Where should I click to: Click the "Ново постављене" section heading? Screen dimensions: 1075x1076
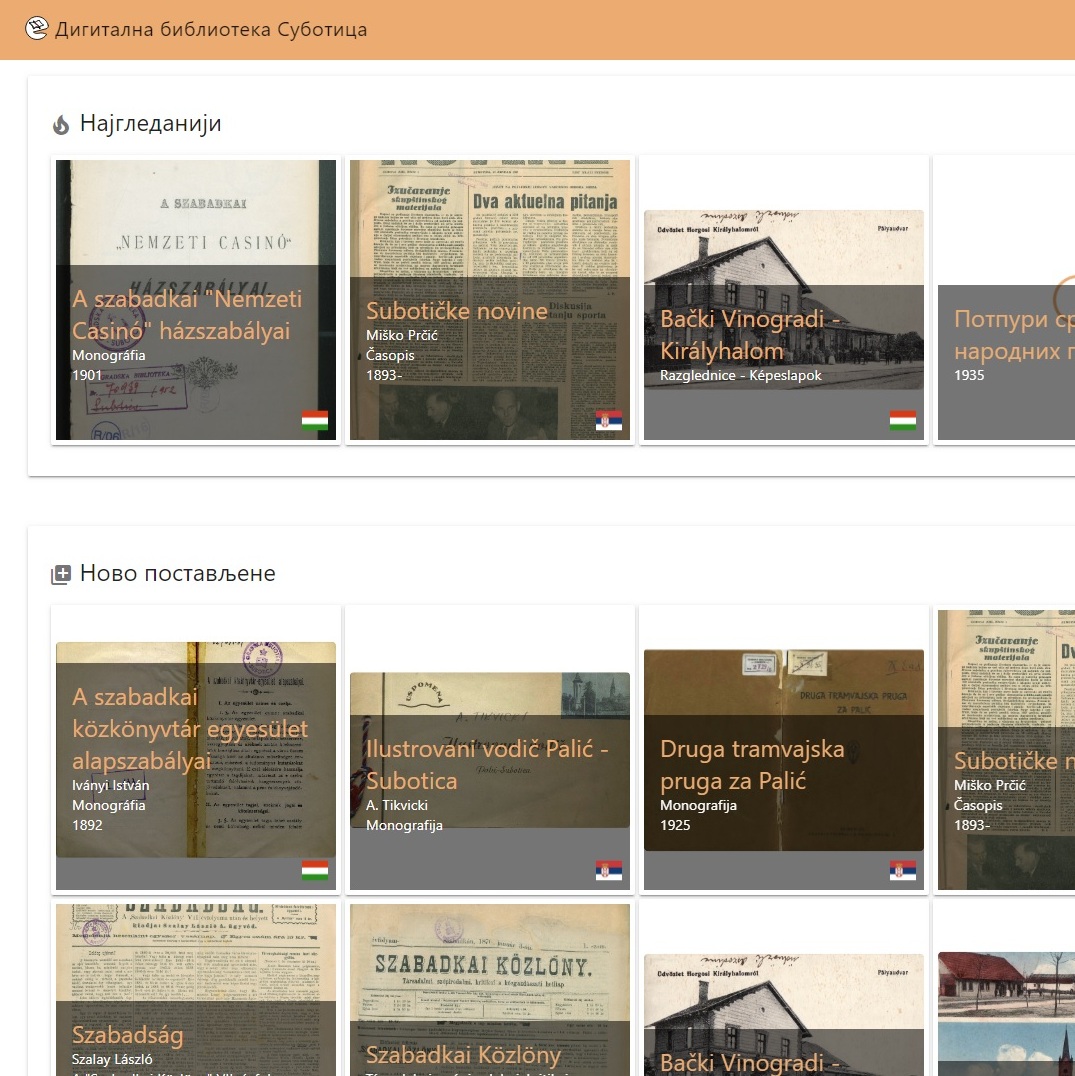[x=178, y=574]
